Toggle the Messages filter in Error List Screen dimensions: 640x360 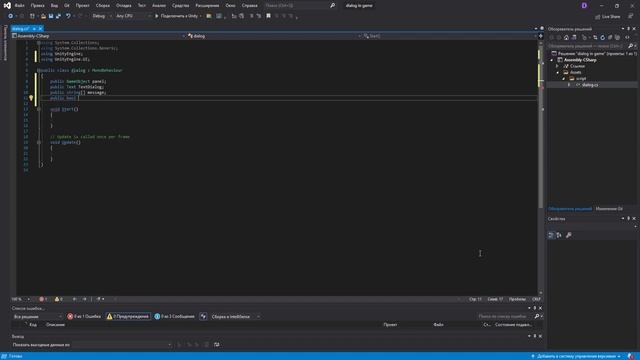175,316
